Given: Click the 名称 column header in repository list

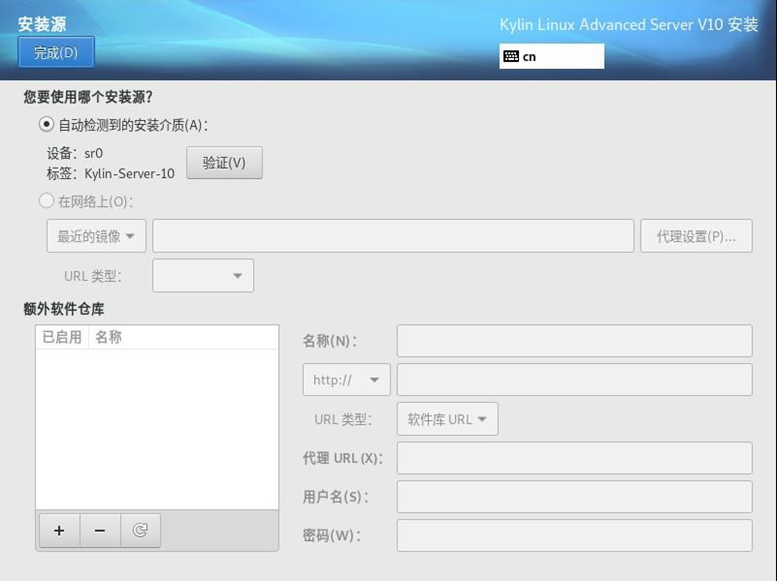Looking at the screenshot, I should pos(109,337).
